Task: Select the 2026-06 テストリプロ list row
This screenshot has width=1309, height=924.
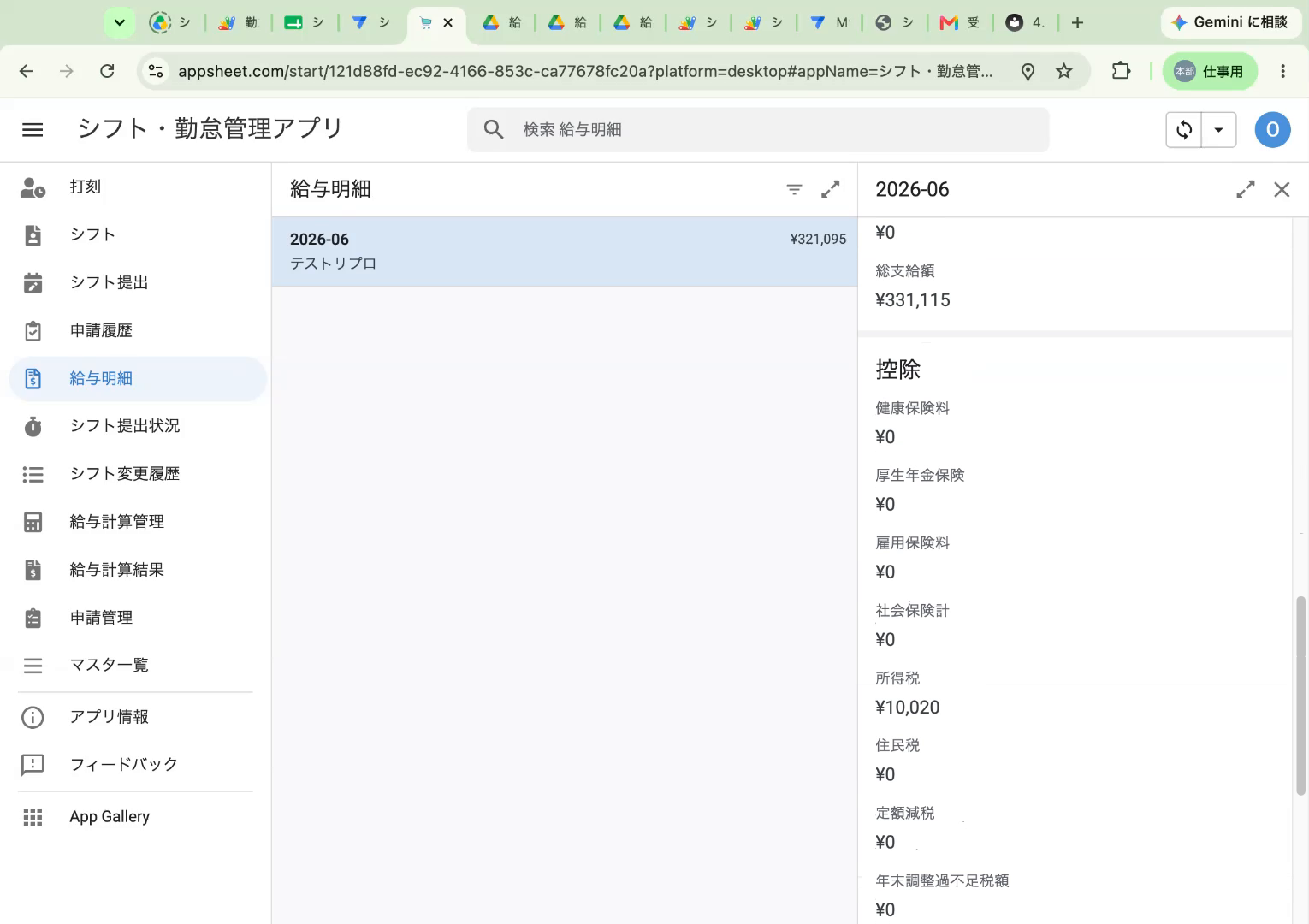Action: (565, 252)
